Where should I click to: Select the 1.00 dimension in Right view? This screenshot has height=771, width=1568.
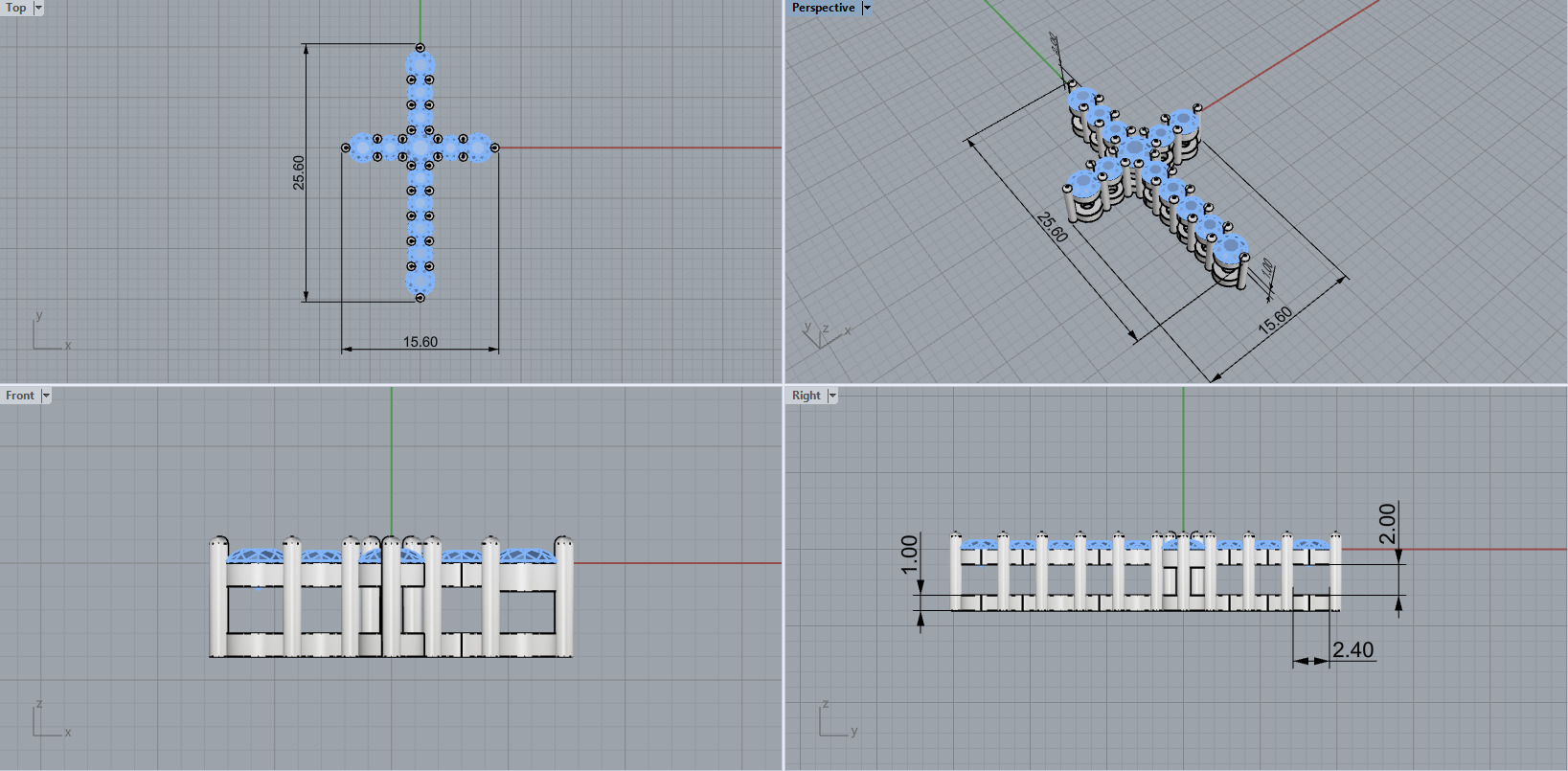click(x=910, y=555)
